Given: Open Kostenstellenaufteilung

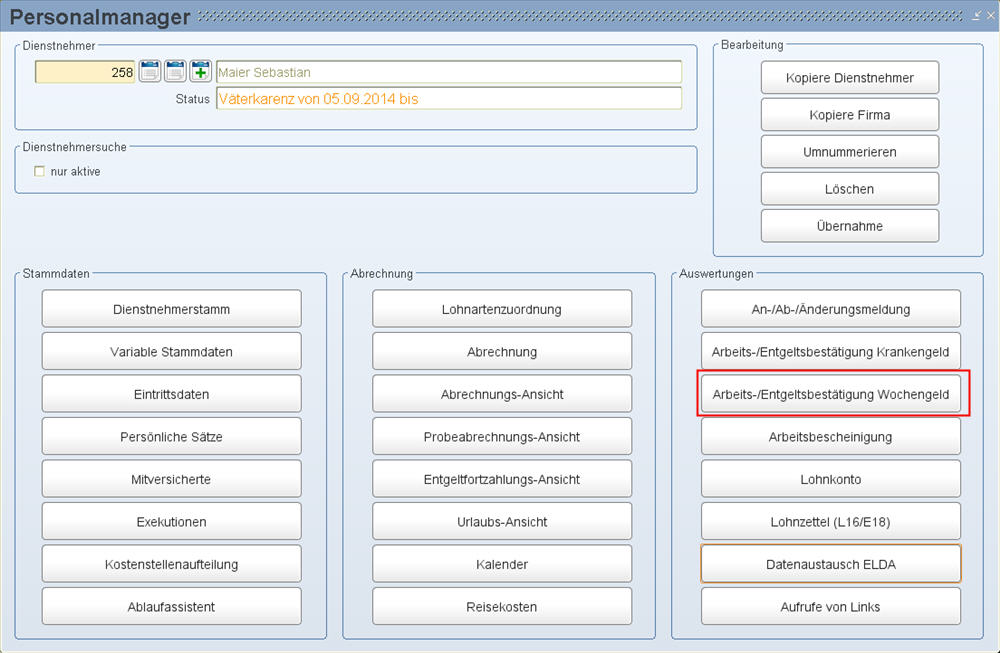Looking at the screenshot, I should tap(172, 564).
